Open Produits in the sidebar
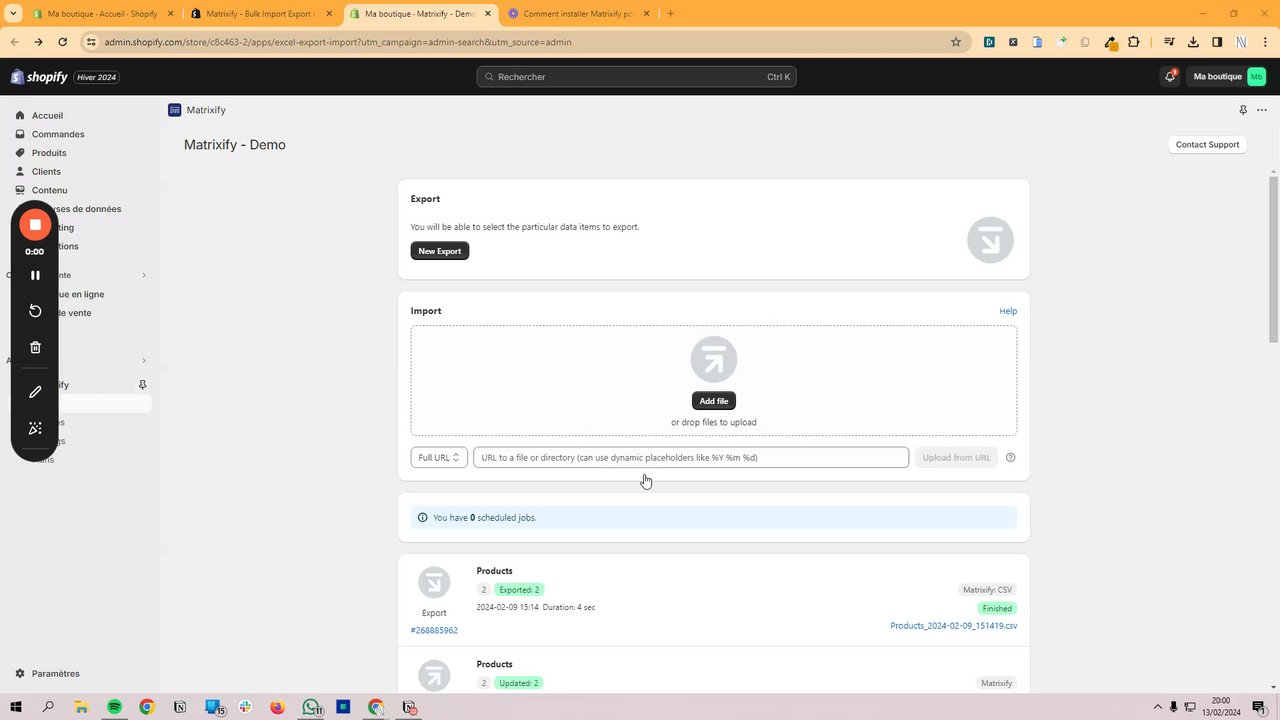This screenshot has height=720, width=1280. point(49,153)
